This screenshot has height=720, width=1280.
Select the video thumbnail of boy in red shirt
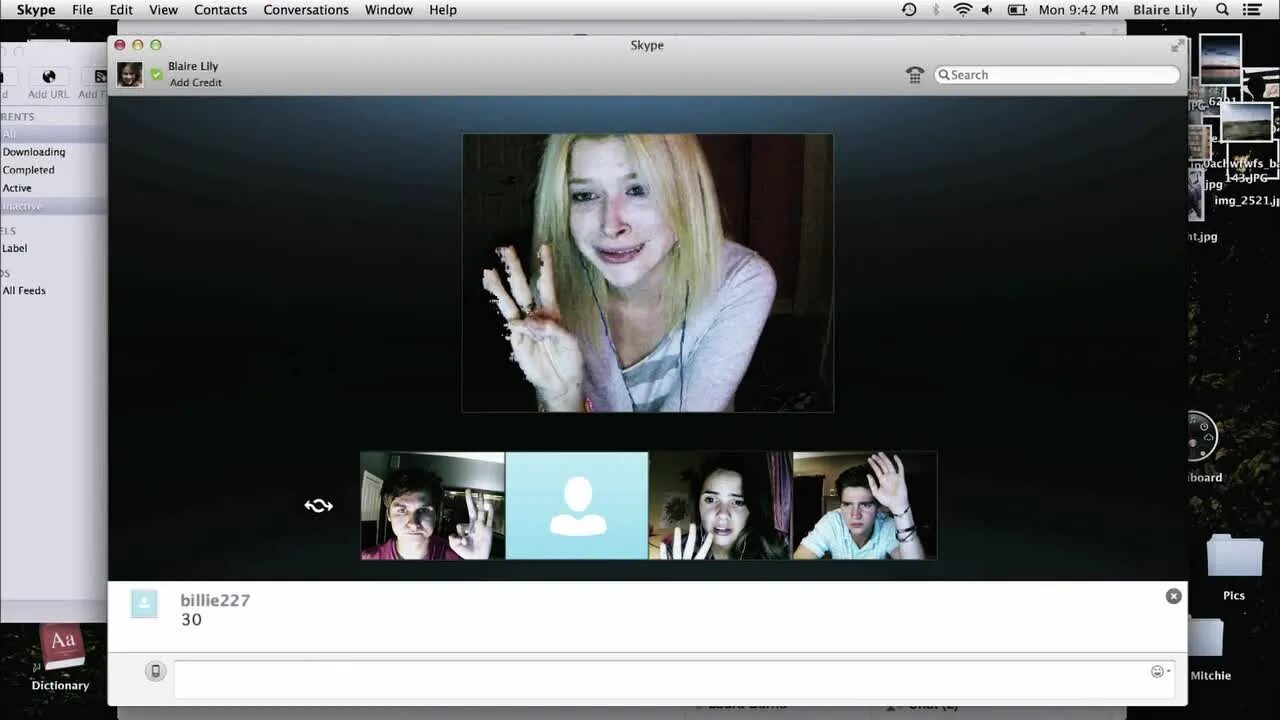click(x=433, y=505)
